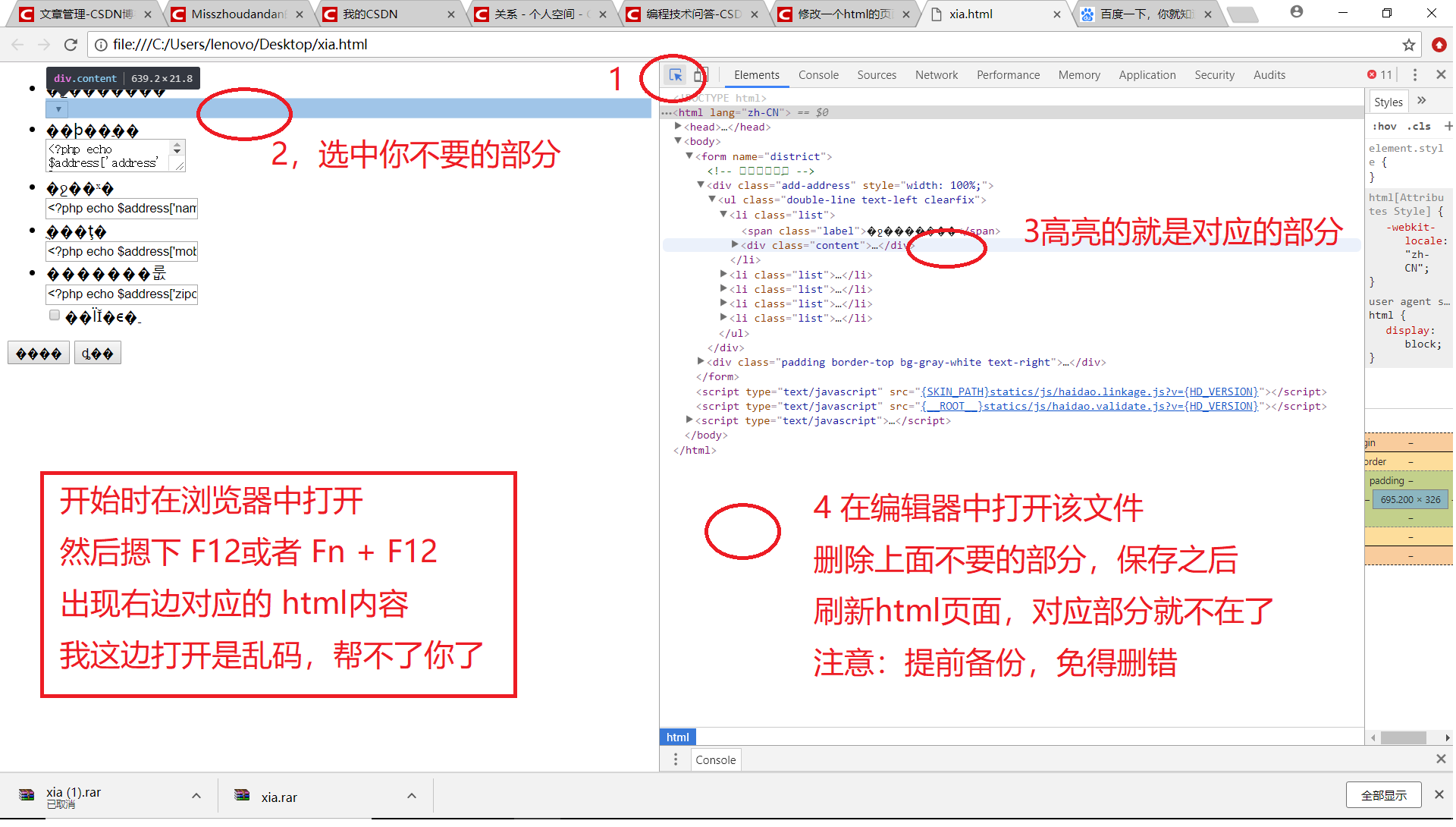Go back in browser history
This screenshot has width=1456, height=827.
(17, 45)
